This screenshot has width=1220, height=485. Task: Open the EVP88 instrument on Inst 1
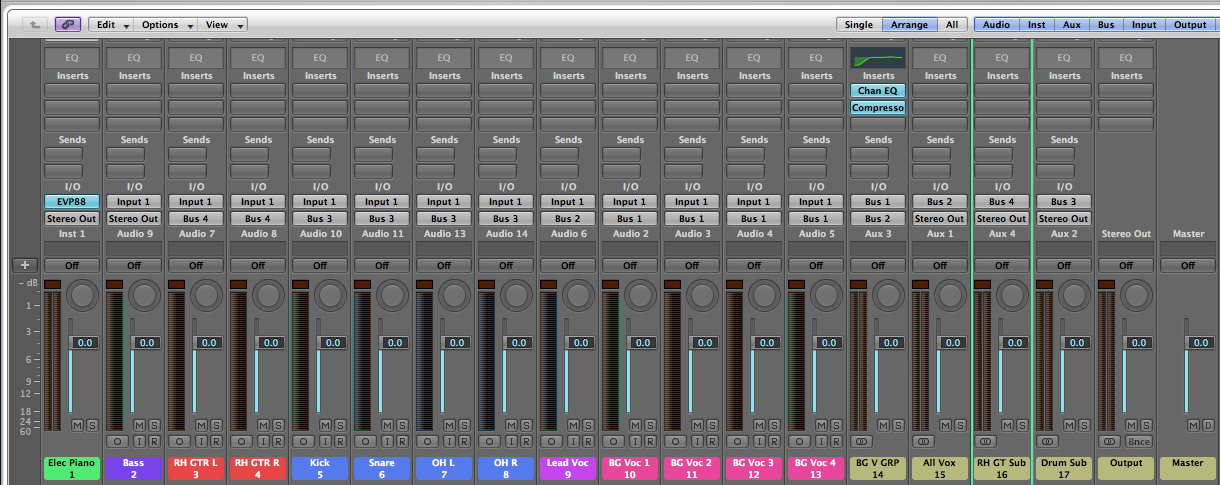[72, 201]
